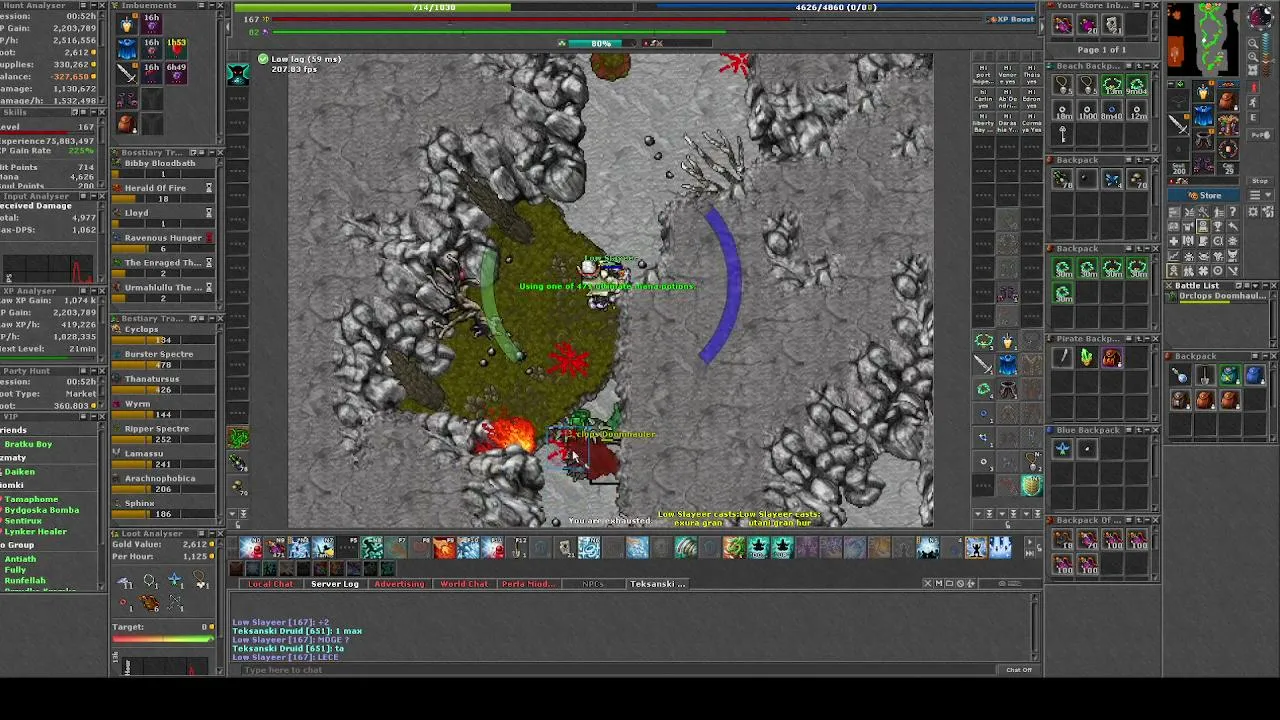This screenshot has height=720, width=1280.
Task: Select Lynker Healer in the VIP list
Action: pos(36,532)
